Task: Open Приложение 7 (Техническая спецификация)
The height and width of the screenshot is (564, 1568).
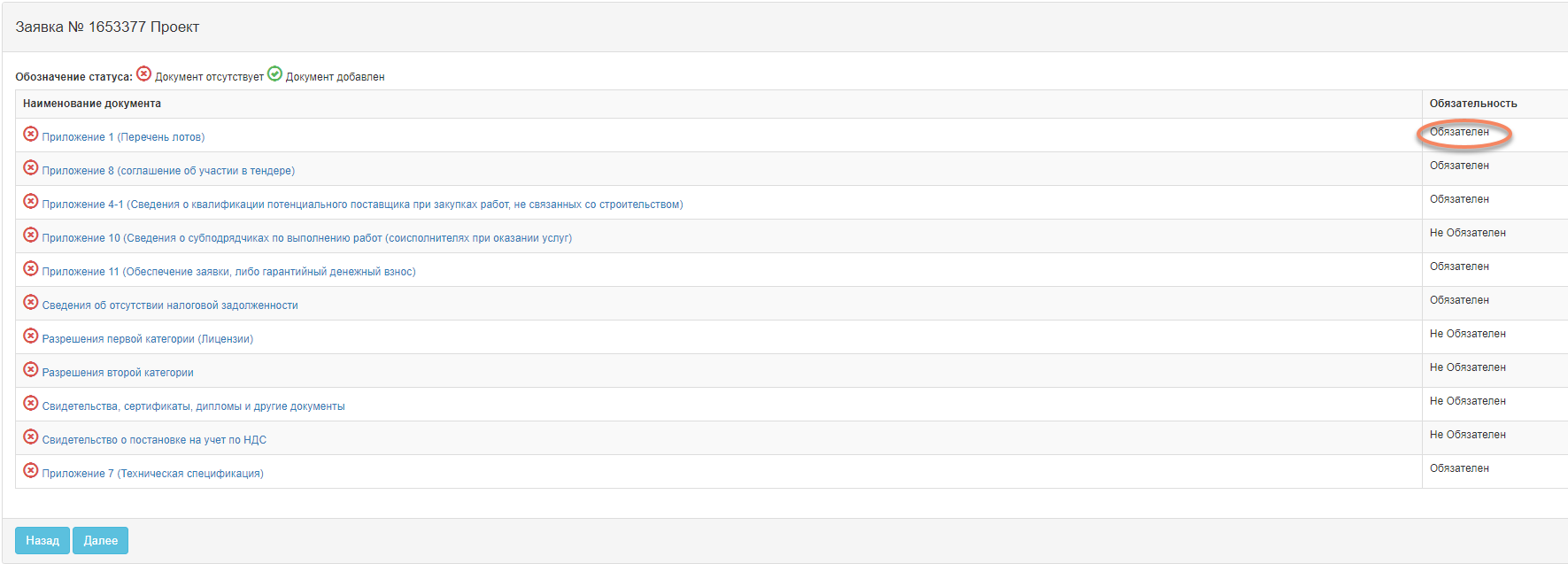Action: click(153, 474)
